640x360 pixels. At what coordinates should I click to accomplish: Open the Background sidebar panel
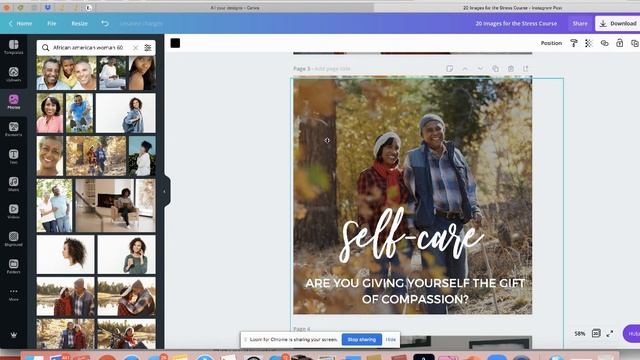13,239
